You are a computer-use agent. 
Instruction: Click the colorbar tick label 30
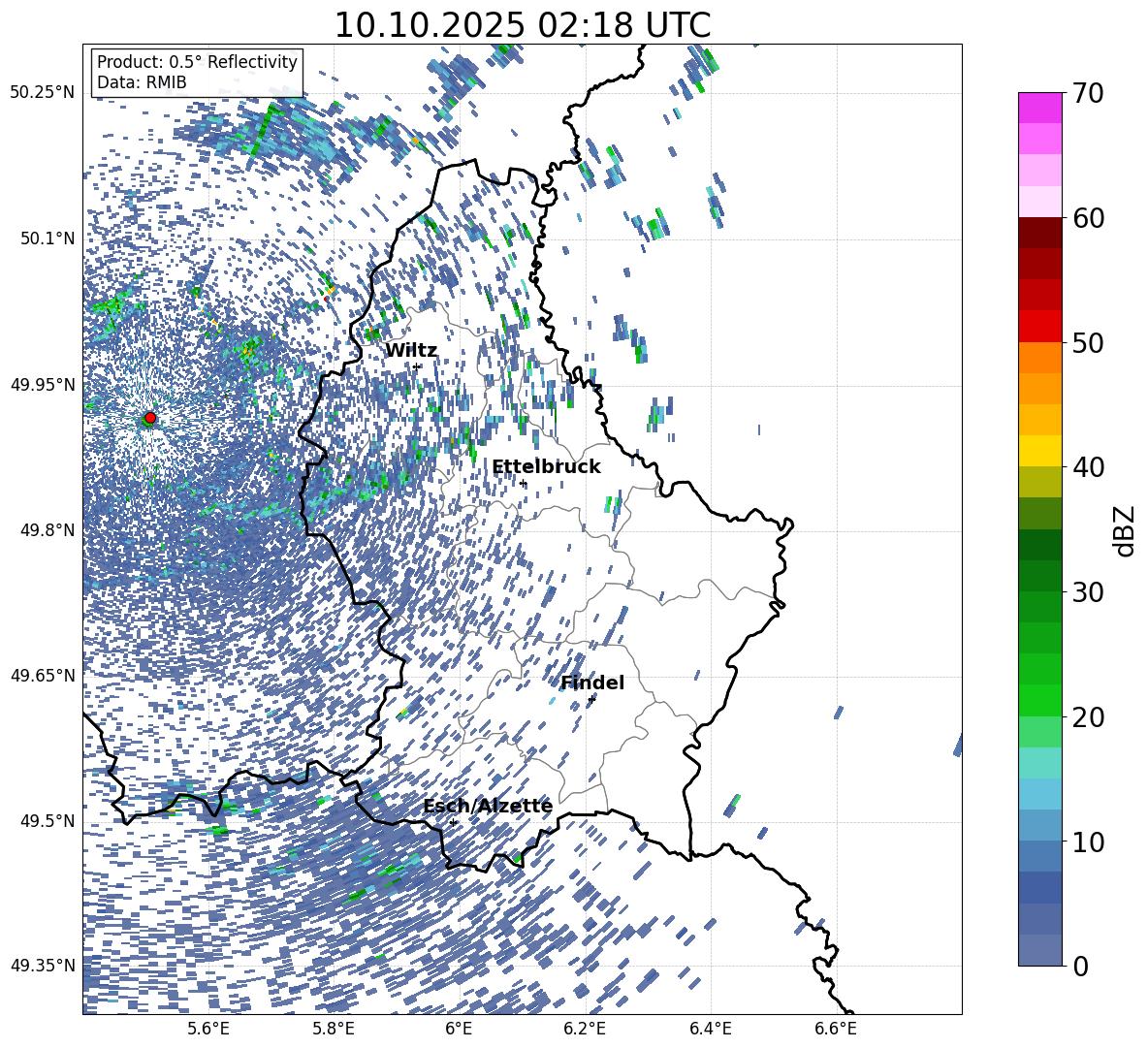click(1088, 592)
